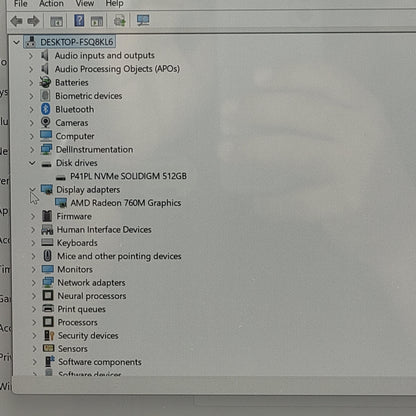Image resolution: width=416 pixels, height=416 pixels.
Task: Select P41PL NVMe SOLIDIGM 512GB drive
Action: tap(128, 176)
